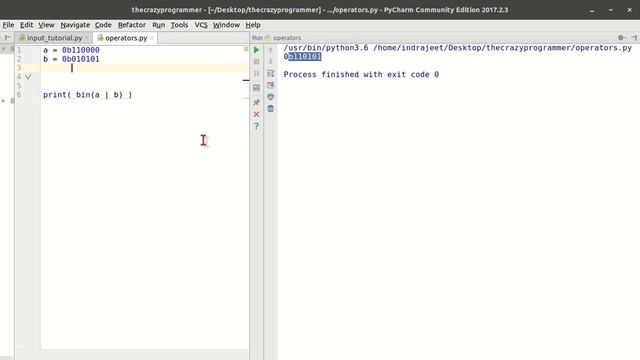Select the operators.py editor tab
This screenshot has width=640, height=360.
pos(126,38)
